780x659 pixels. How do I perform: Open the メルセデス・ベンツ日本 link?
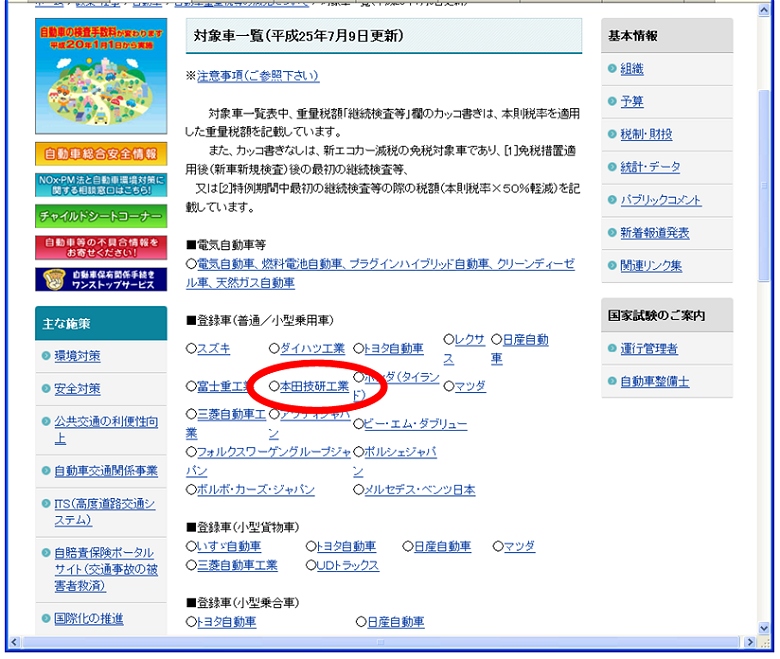[x=419, y=490]
